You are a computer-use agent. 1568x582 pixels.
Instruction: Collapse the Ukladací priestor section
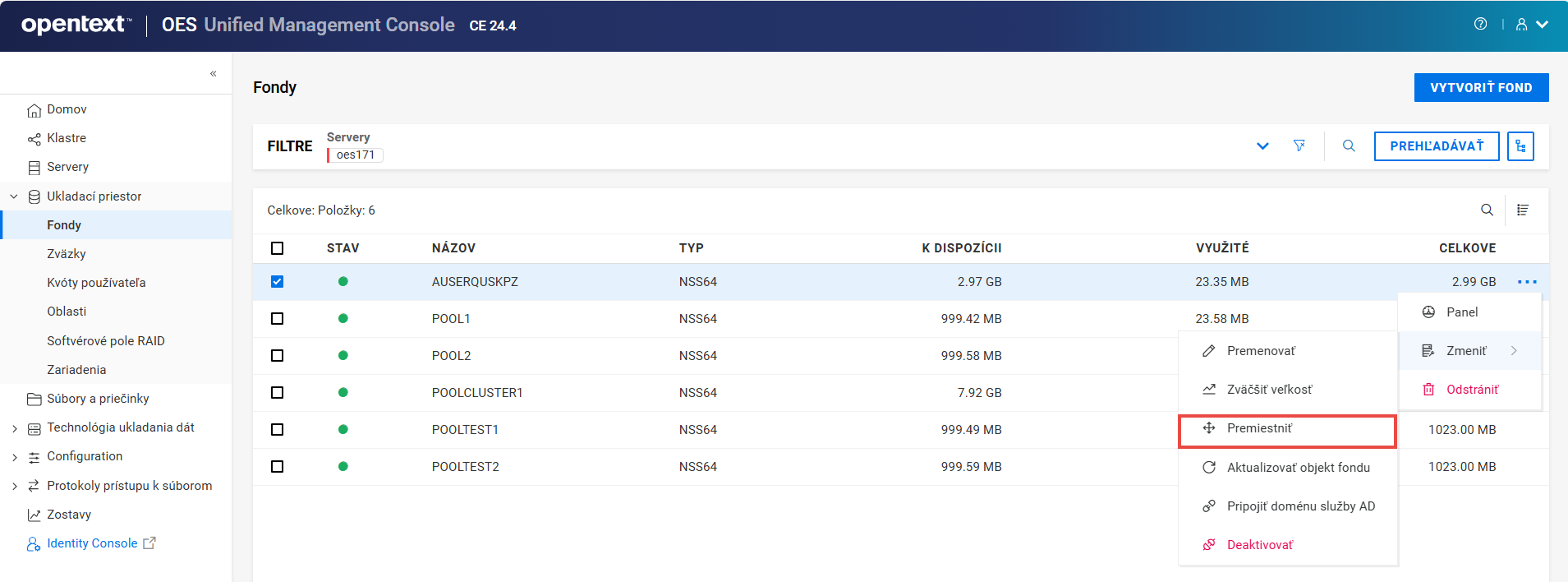tap(14, 196)
